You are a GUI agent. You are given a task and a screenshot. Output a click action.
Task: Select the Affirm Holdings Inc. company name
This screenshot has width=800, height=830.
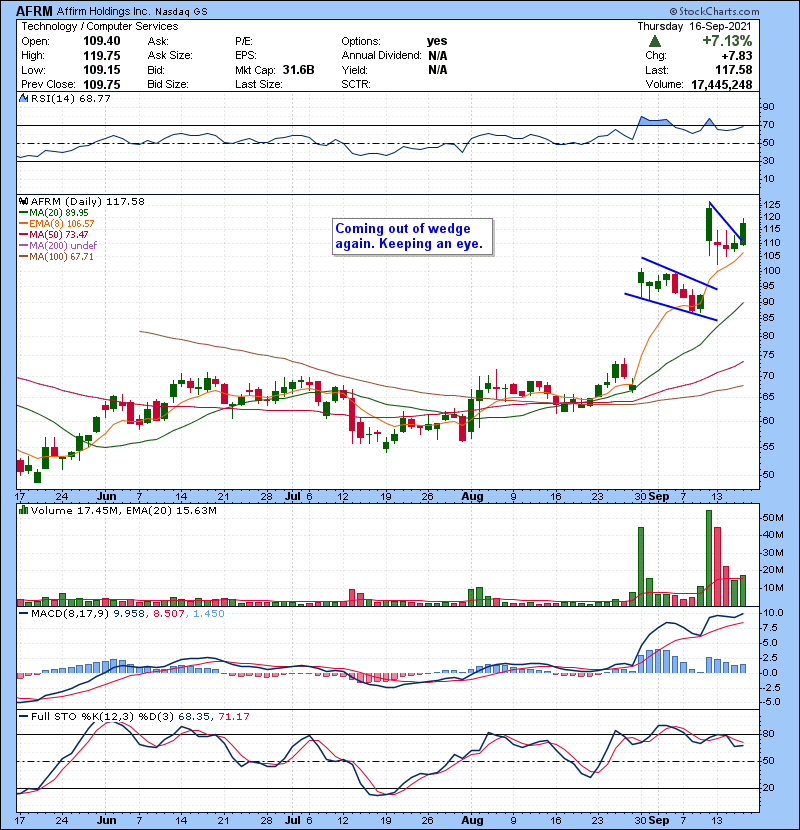click(103, 11)
